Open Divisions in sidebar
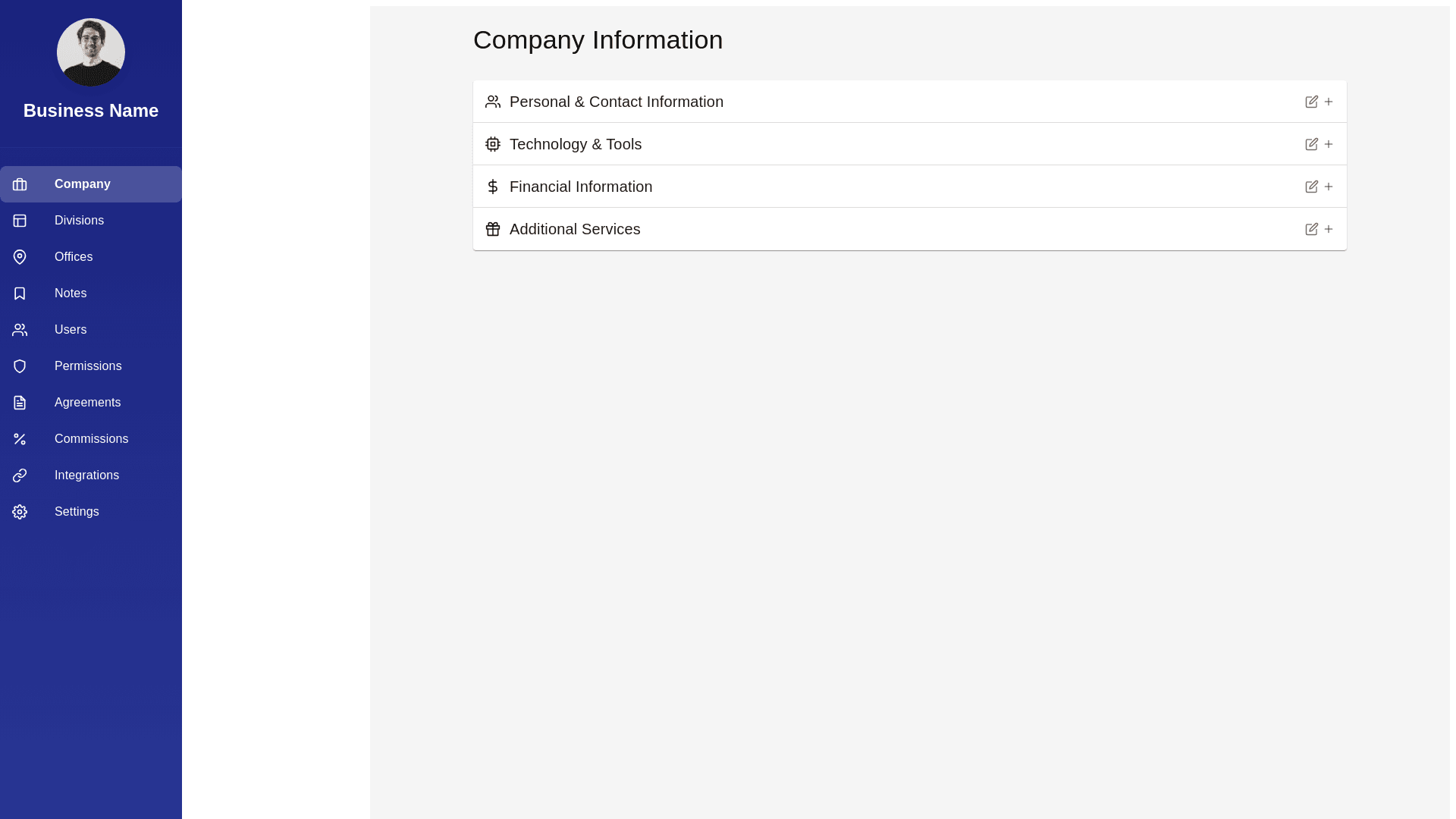Screen dimensions: 1456x819 pos(79,221)
